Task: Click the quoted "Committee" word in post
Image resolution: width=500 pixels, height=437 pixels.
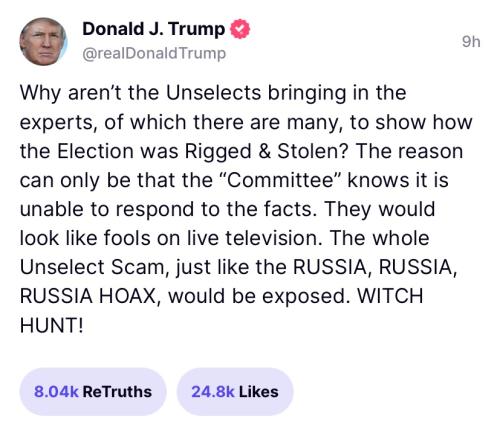Action: [280, 180]
